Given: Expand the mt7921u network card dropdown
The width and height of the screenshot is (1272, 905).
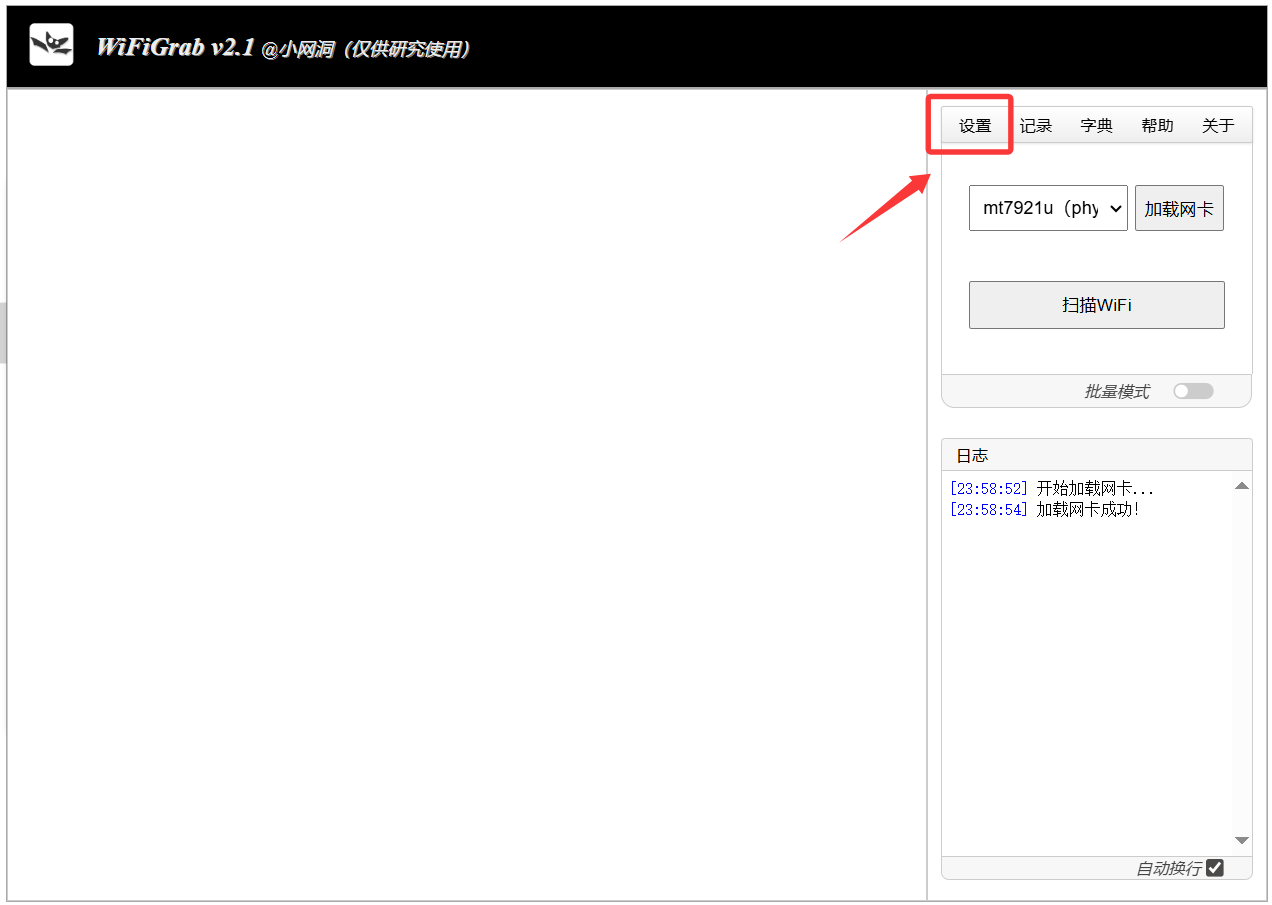Looking at the screenshot, I should [1048, 208].
